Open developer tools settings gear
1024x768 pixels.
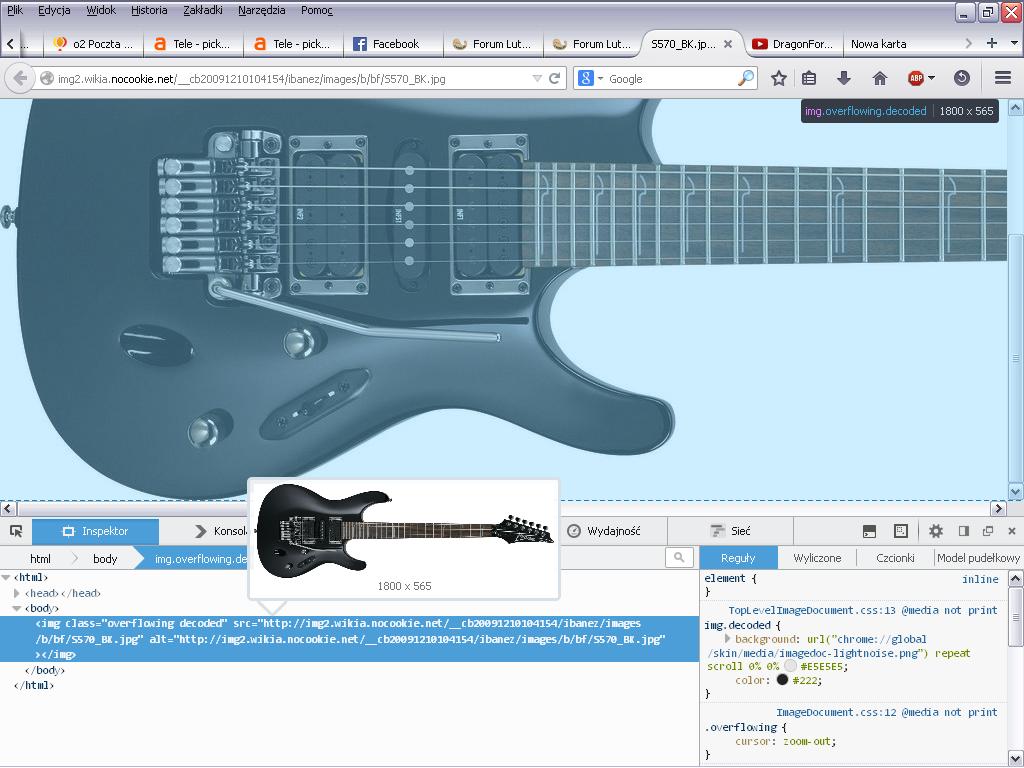coord(936,531)
